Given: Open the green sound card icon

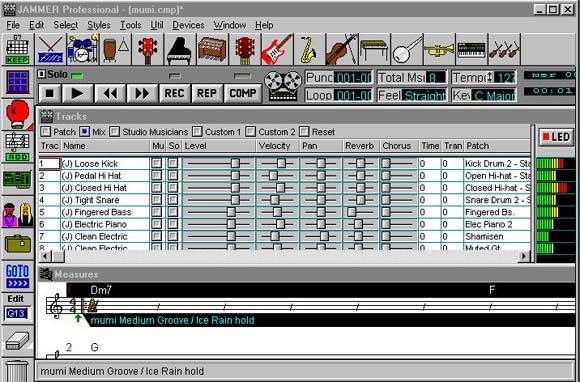Looking at the screenshot, I should [x=17, y=180].
